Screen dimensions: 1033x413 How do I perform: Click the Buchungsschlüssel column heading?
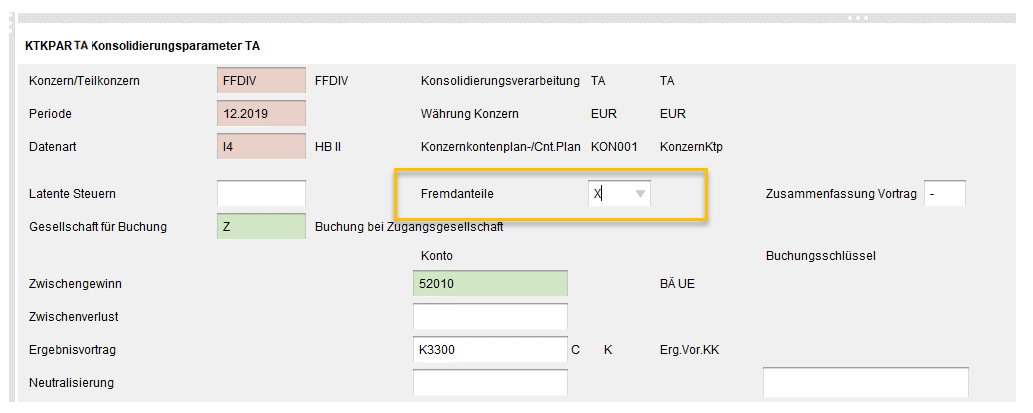click(x=820, y=256)
